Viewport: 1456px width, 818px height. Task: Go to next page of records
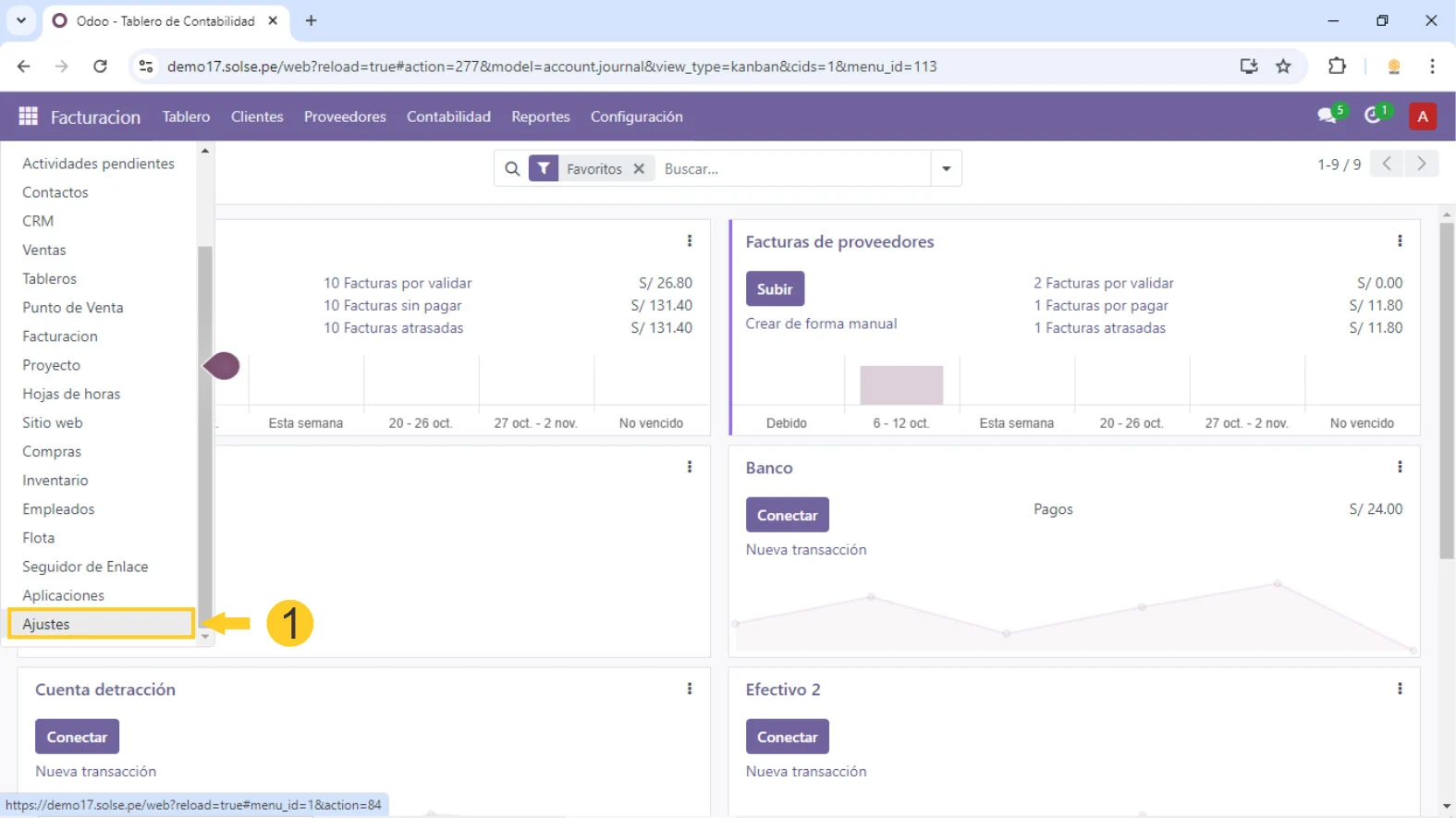[1421, 165]
